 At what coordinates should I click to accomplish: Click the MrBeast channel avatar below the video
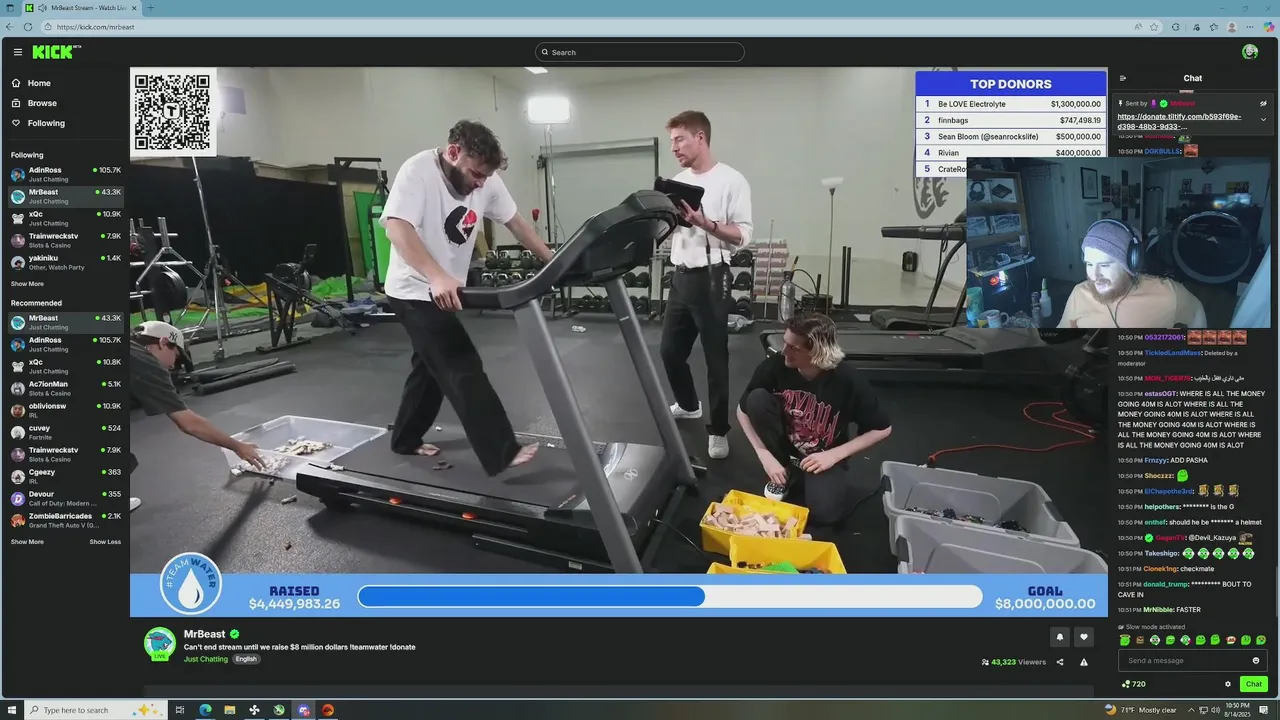point(160,644)
